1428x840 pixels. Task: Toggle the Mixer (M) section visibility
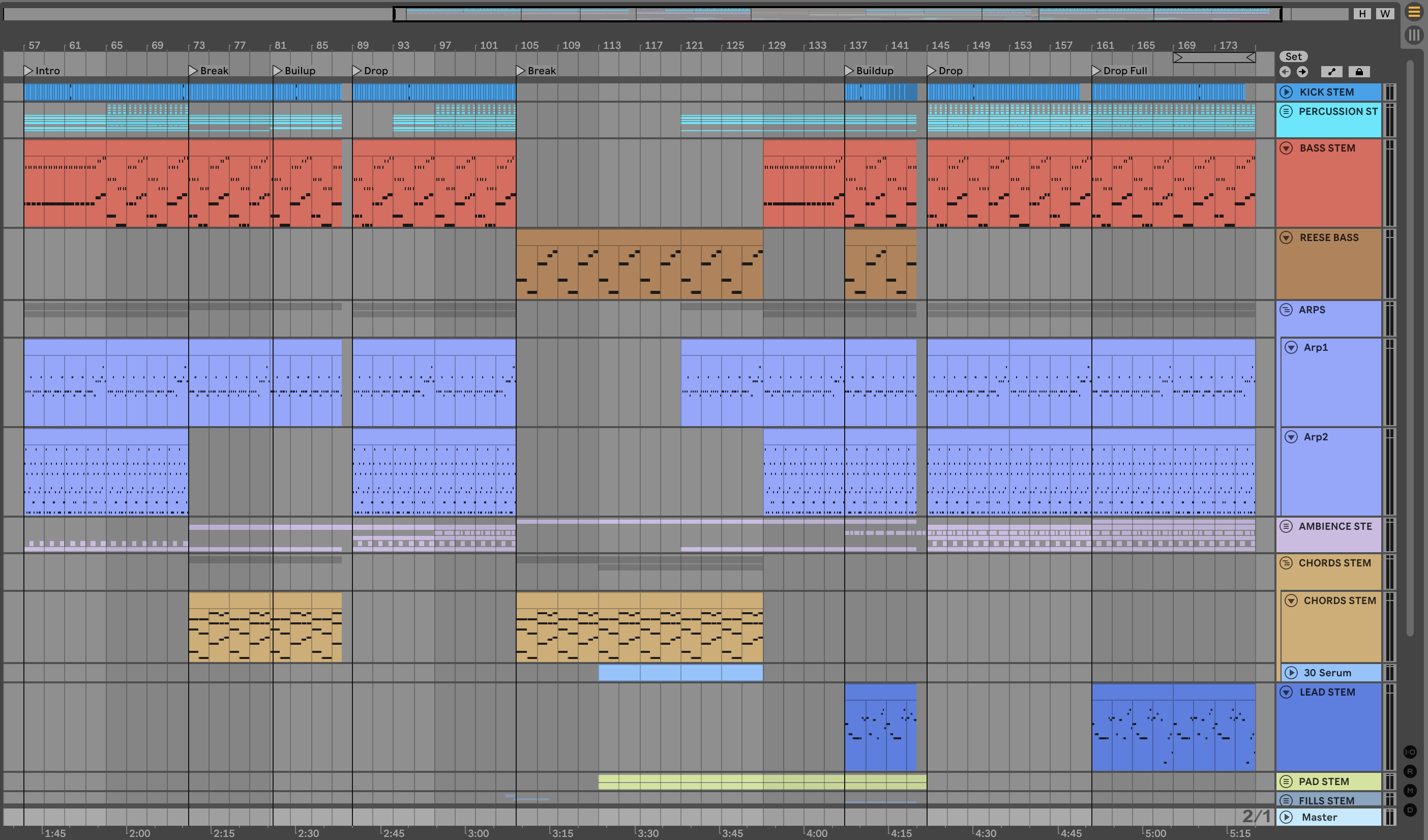click(1410, 791)
